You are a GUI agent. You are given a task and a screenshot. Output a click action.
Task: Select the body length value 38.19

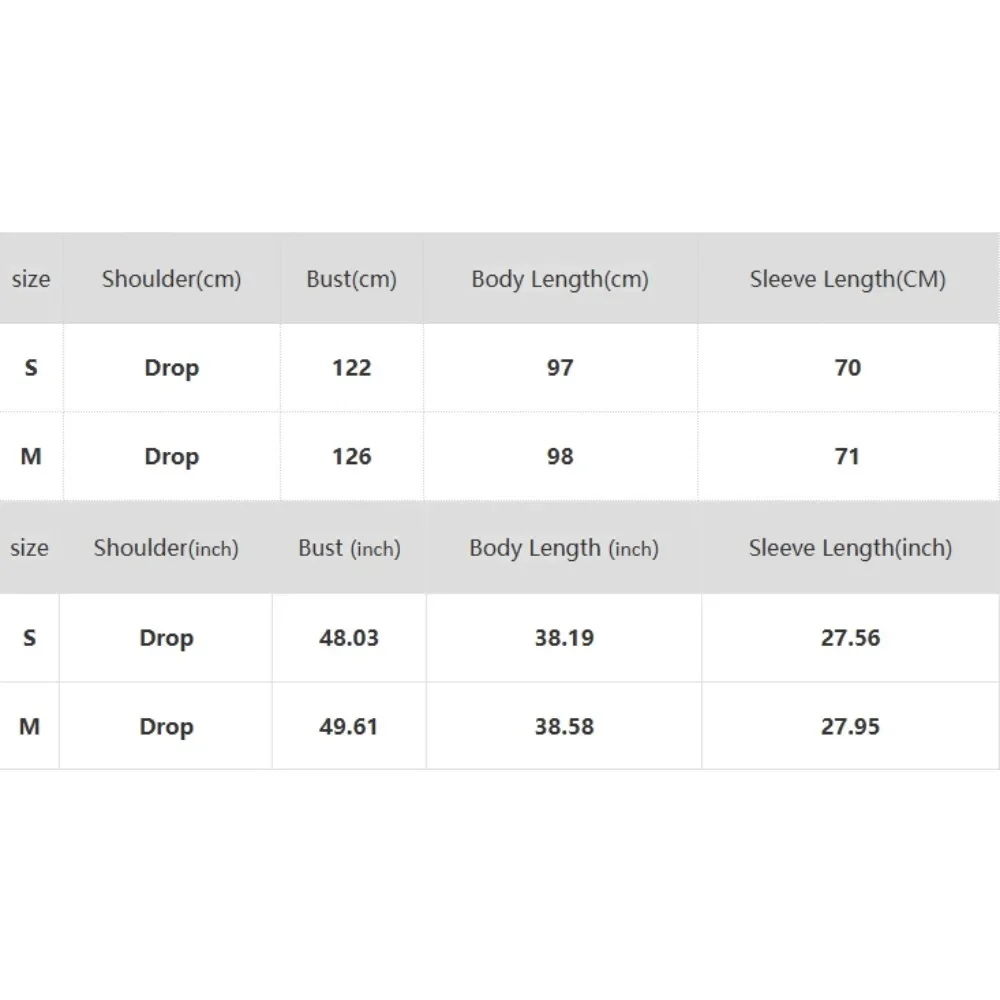(x=564, y=638)
